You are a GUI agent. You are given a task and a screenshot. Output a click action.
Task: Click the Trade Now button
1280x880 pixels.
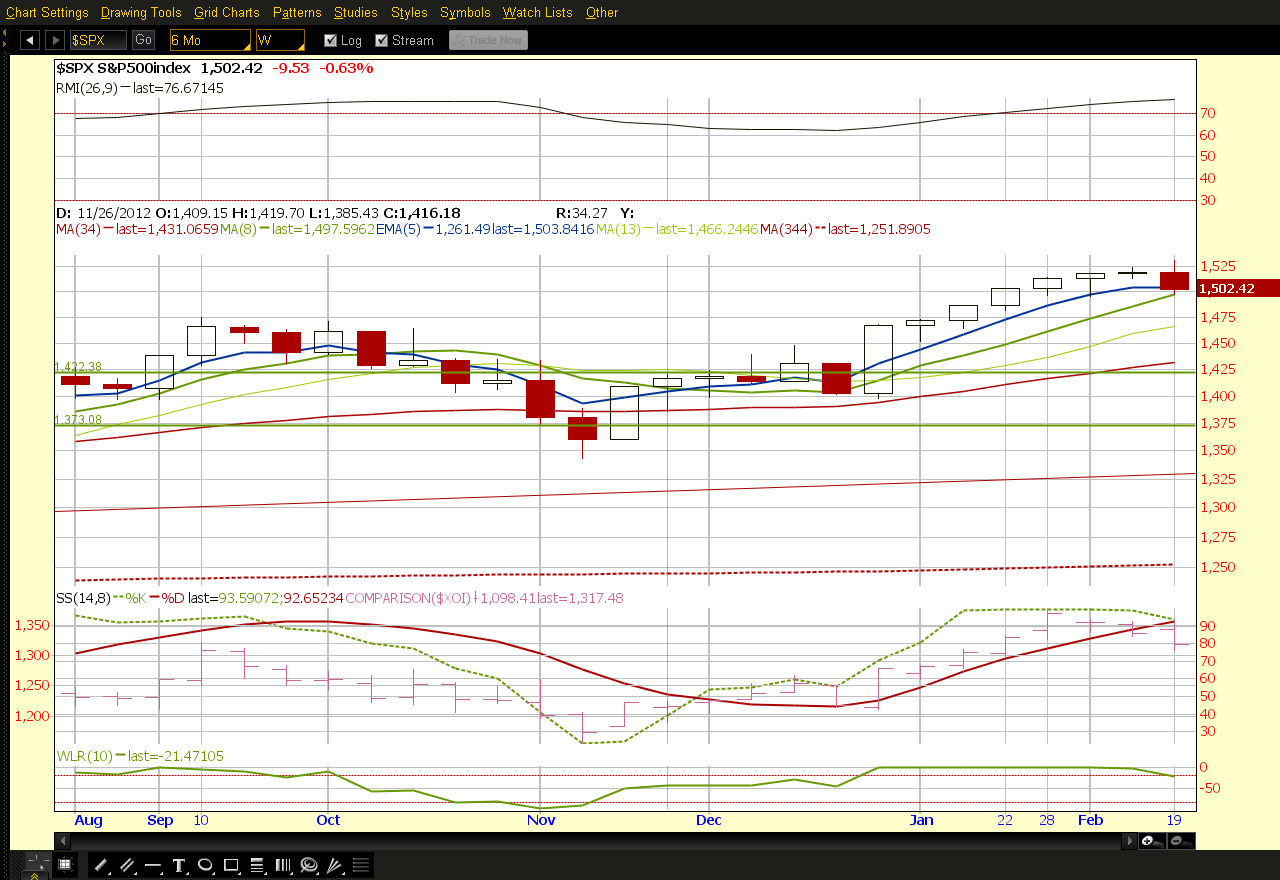(x=488, y=40)
